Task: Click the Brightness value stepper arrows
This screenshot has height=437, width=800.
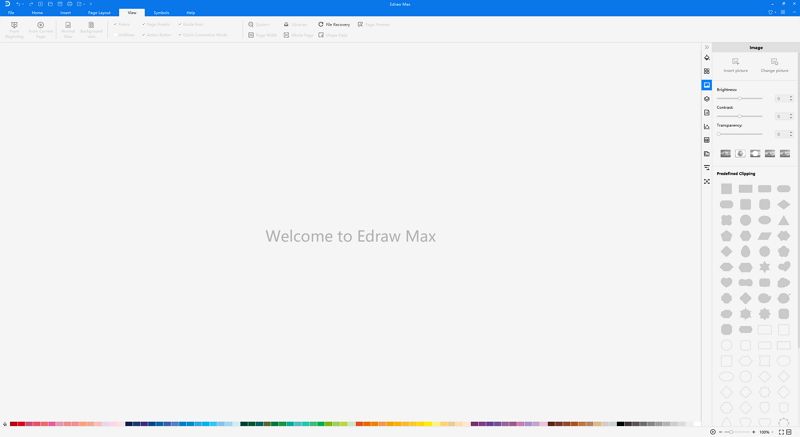Action: pyautogui.click(x=791, y=98)
